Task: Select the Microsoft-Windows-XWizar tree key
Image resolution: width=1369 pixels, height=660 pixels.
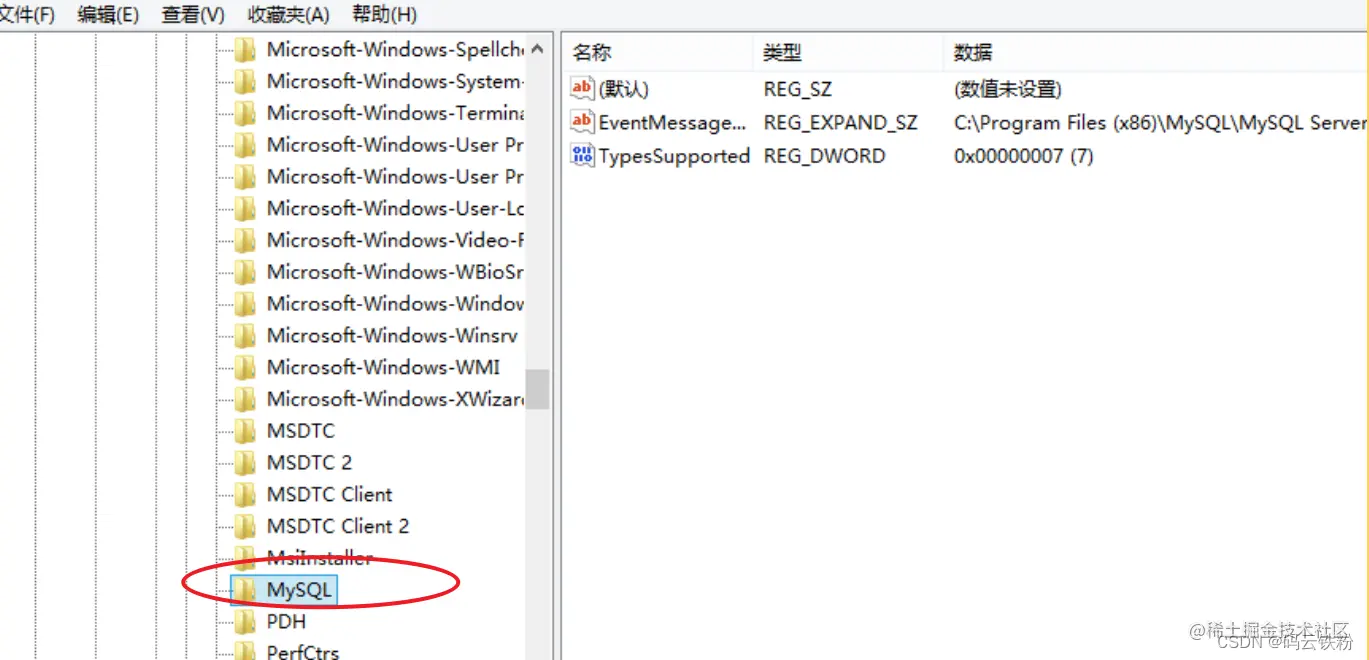Action: (x=395, y=399)
